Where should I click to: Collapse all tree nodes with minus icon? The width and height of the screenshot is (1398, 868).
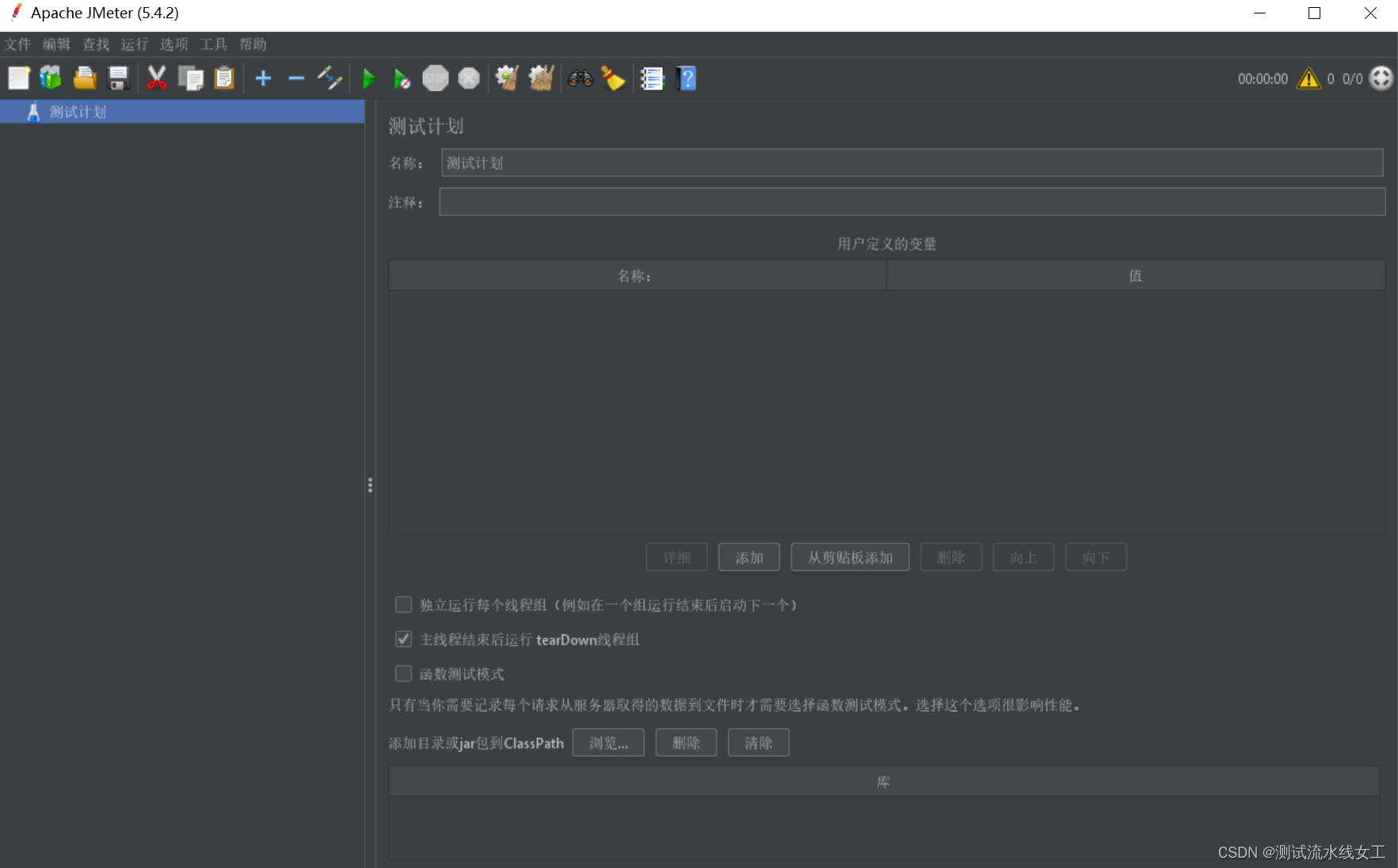point(296,78)
